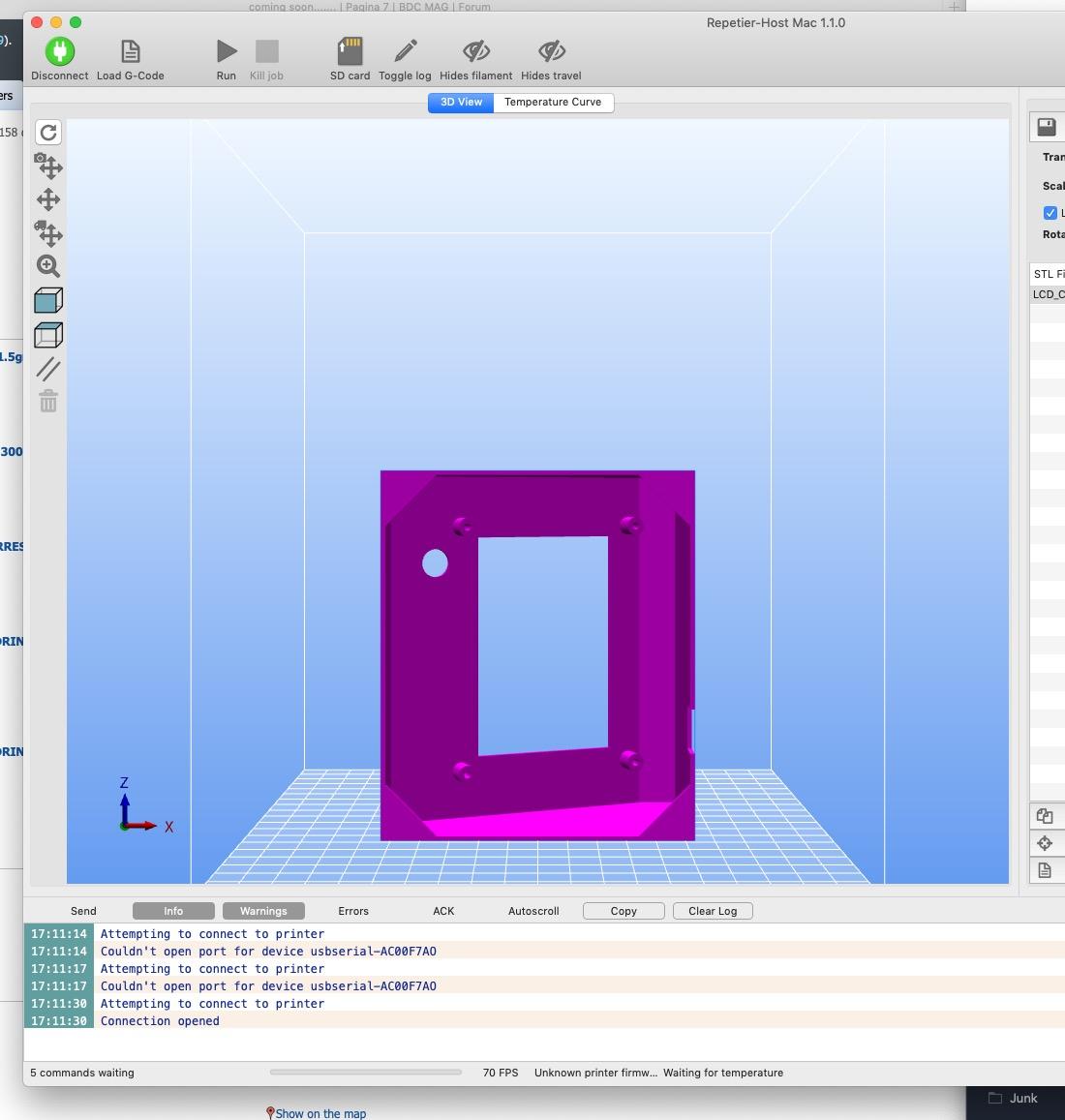The image size is (1065, 1120).
Task: Select the zoom magnifier tool
Action: 48,266
